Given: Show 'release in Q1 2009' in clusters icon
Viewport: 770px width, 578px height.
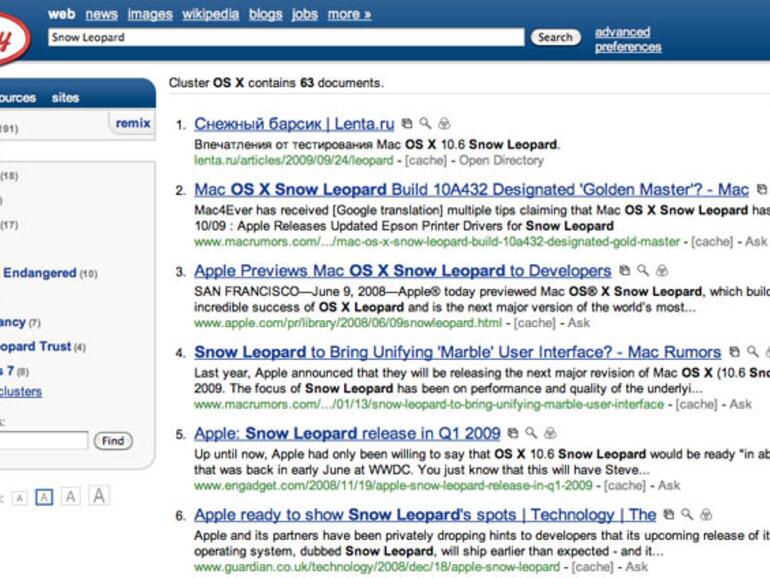Looking at the screenshot, I should tap(550, 433).
